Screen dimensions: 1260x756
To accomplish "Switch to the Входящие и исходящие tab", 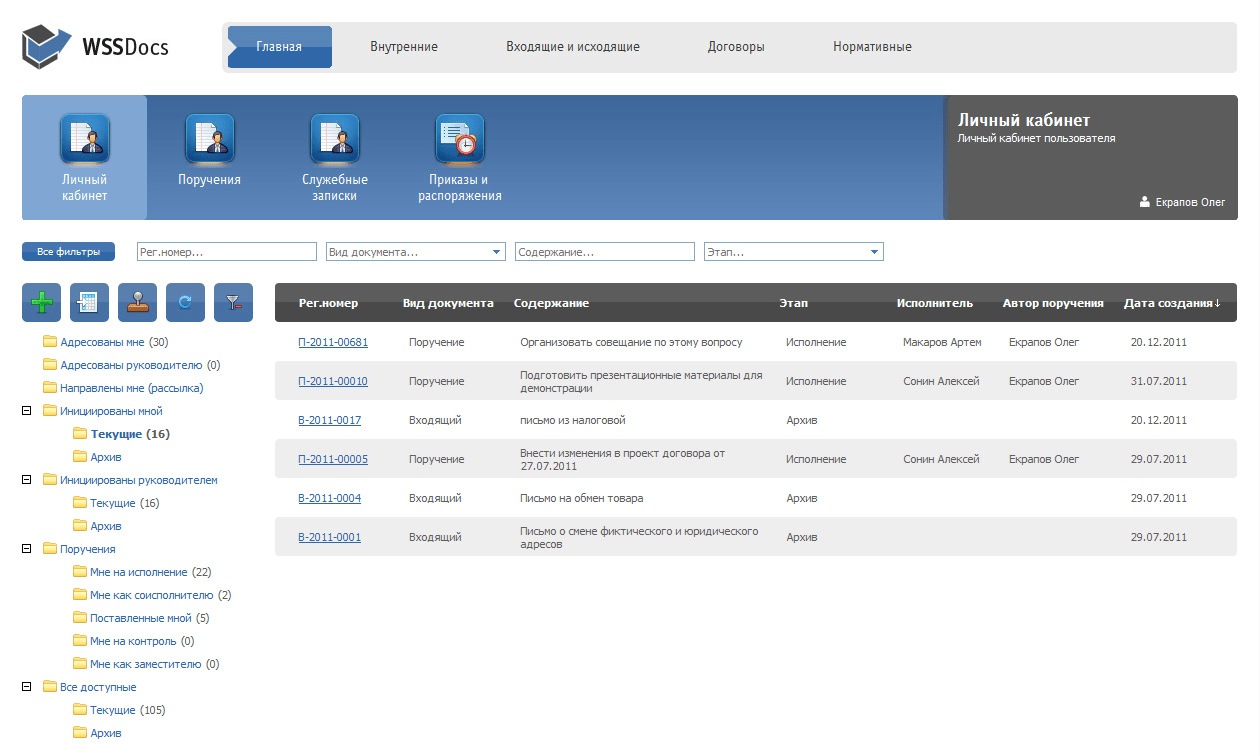I will (x=572, y=47).
